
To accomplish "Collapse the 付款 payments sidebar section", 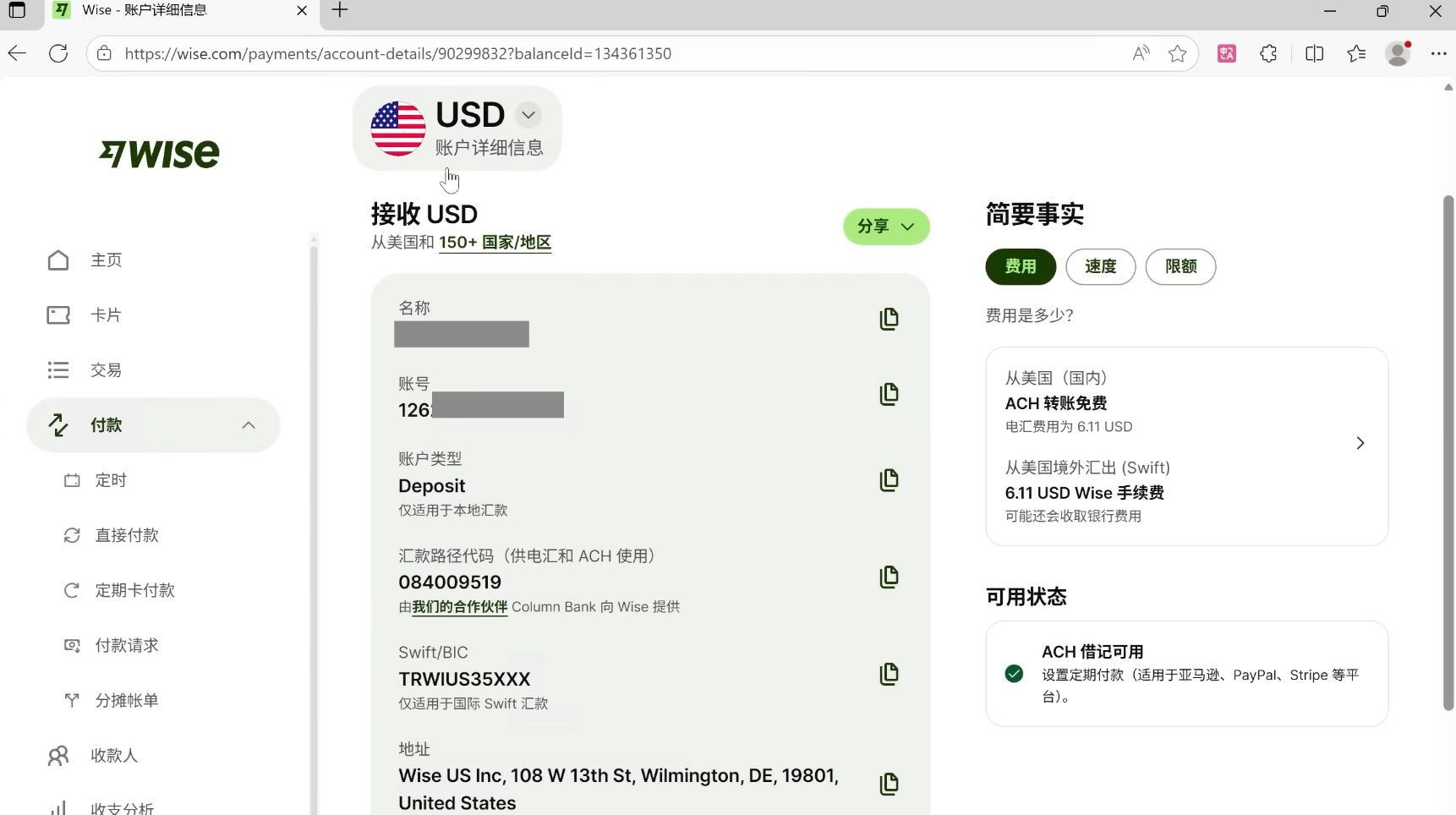I will 249,425.
